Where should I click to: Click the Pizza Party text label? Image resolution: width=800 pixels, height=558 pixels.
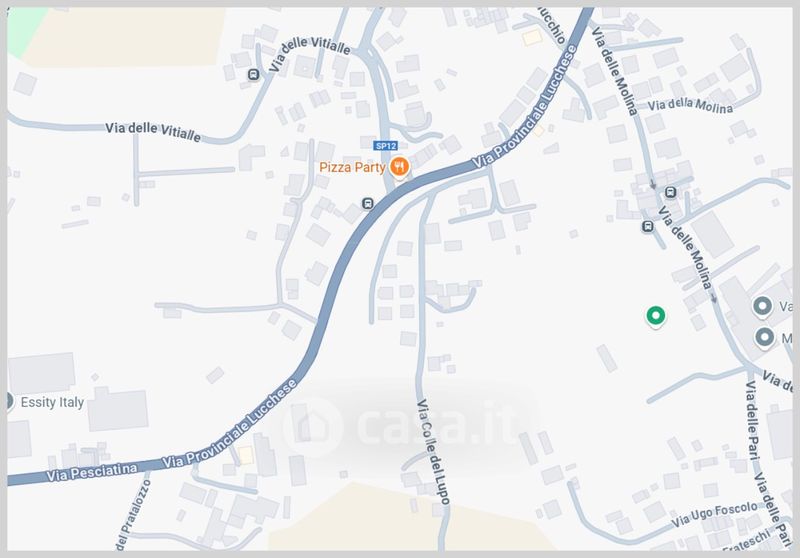pos(352,167)
